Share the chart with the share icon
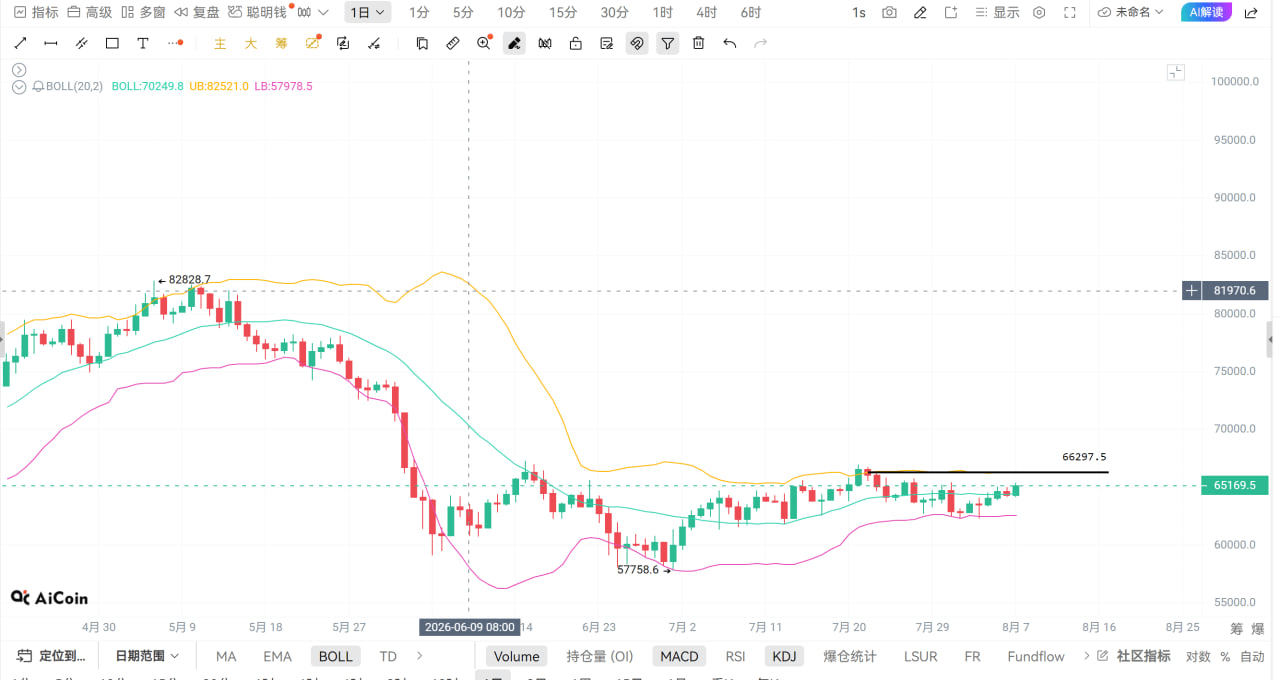This screenshot has width=1280, height=680. click(x=1251, y=12)
